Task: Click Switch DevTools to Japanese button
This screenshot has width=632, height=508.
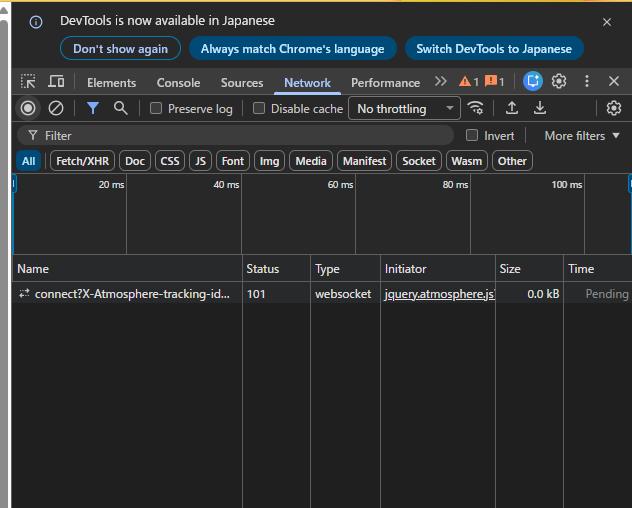Action: pyautogui.click(x=494, y=49)
